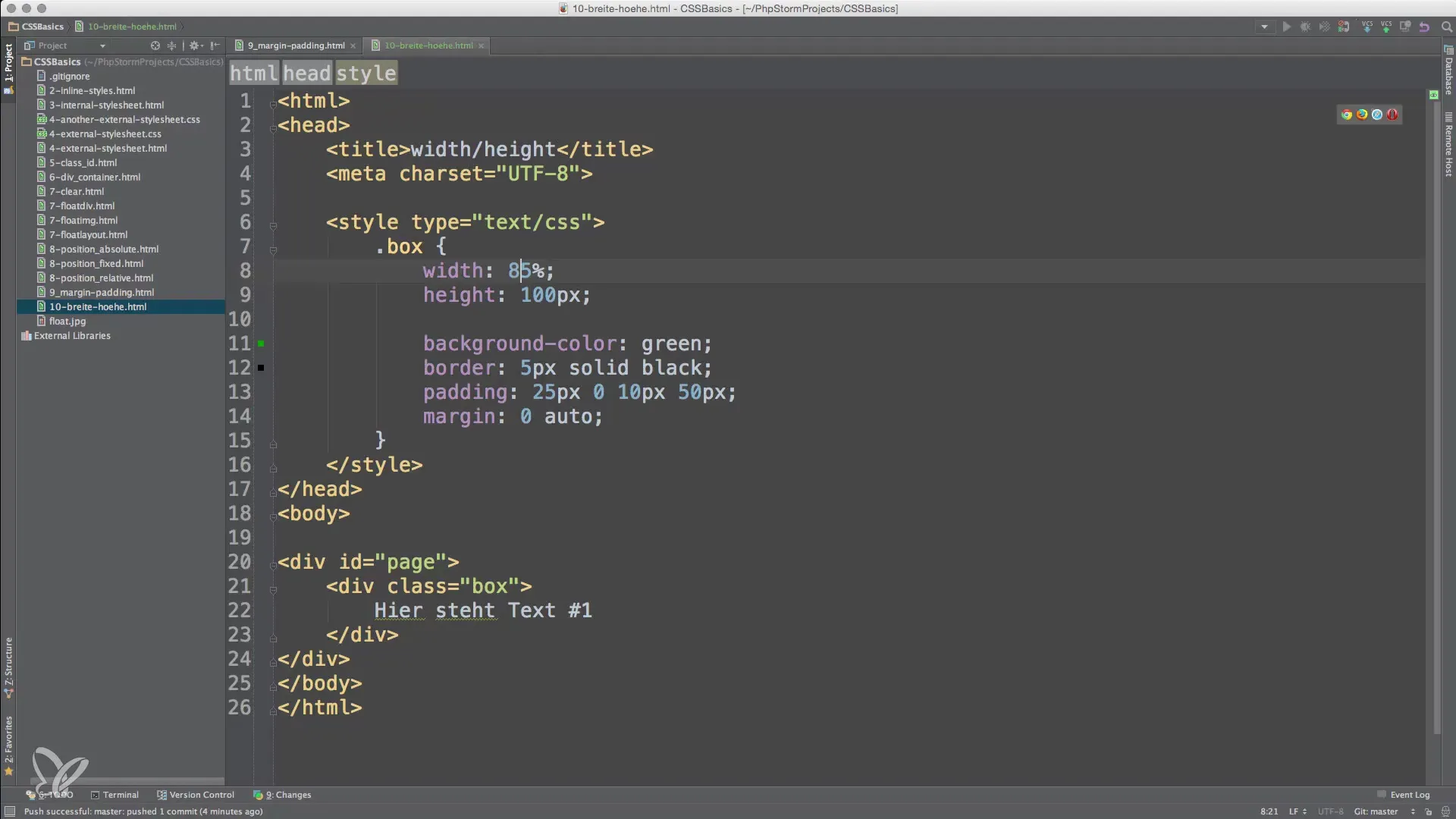
Task: Open the Database tool window
Action: [x=1448, y=71]
